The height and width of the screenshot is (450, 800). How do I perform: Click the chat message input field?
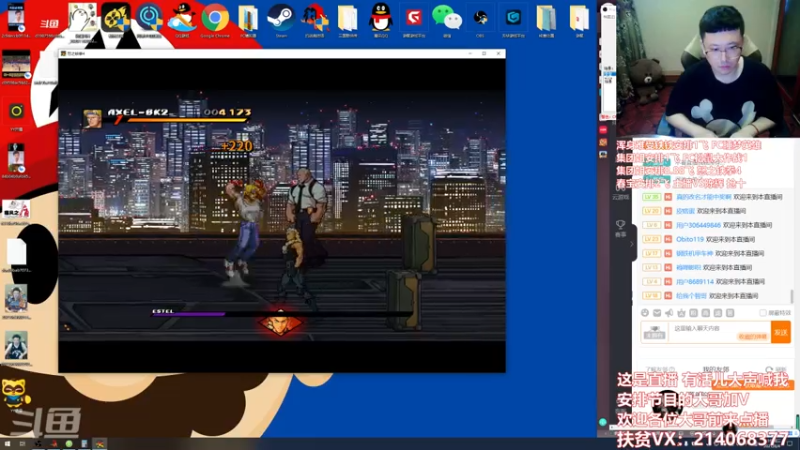point(718,332)
